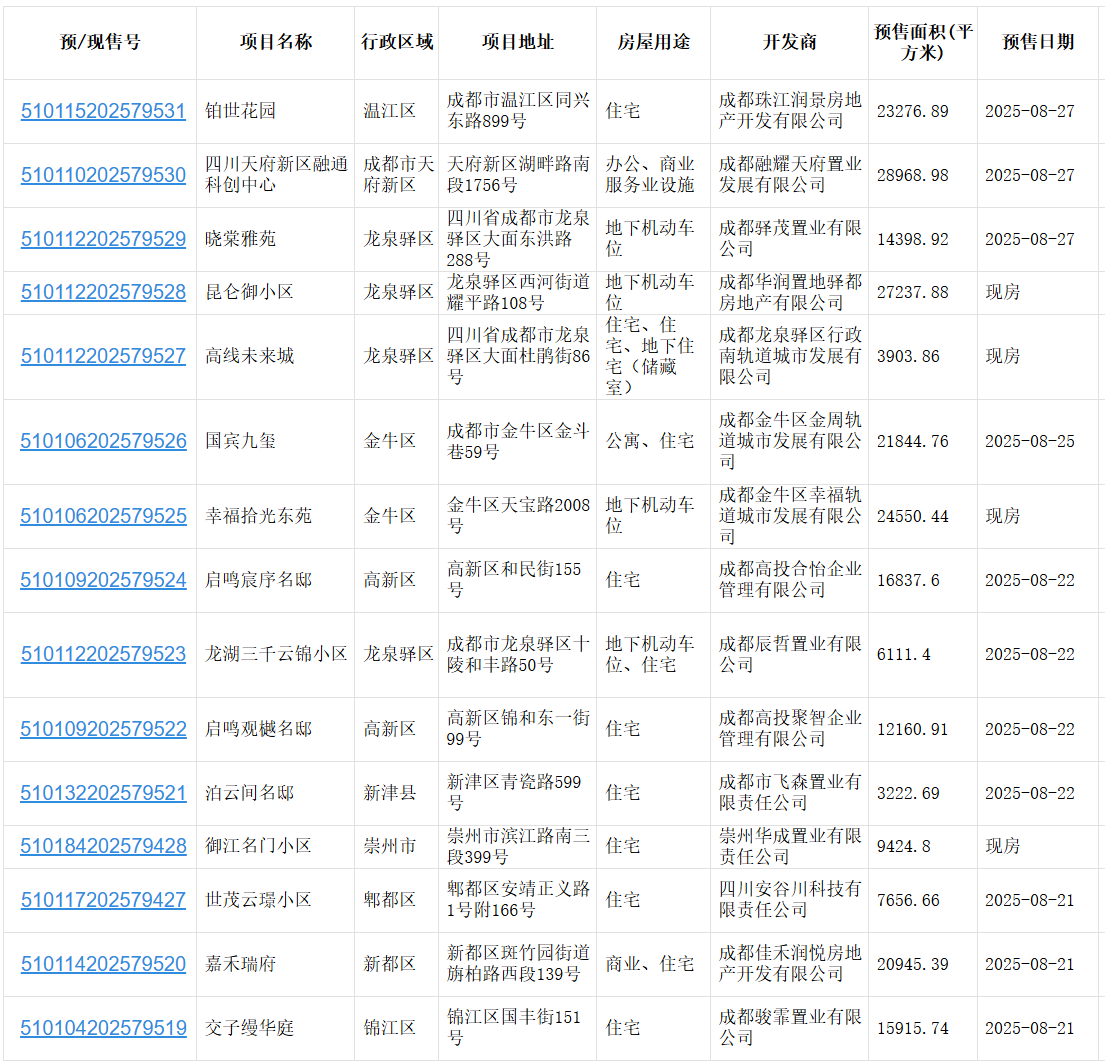Click district cell 成都市天府新区
Image resolution: width=1105 pixels, height=1063 pixels.
pyautogui.click(x=398, y=174)
